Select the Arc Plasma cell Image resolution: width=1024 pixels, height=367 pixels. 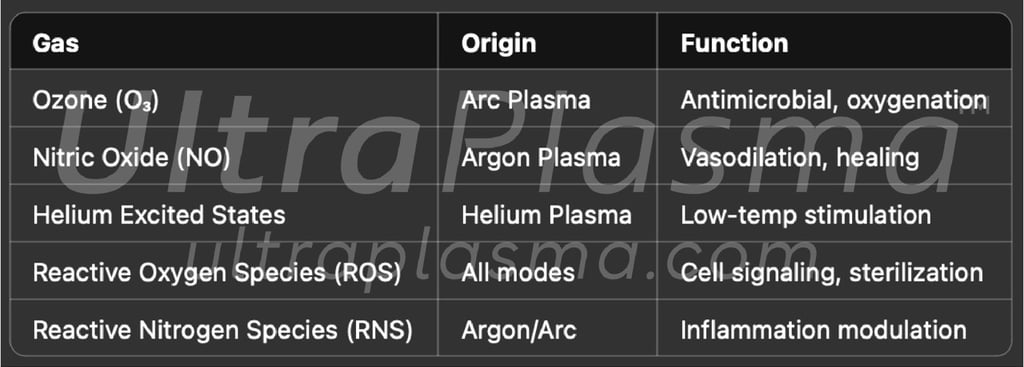(x=547, y=98)
